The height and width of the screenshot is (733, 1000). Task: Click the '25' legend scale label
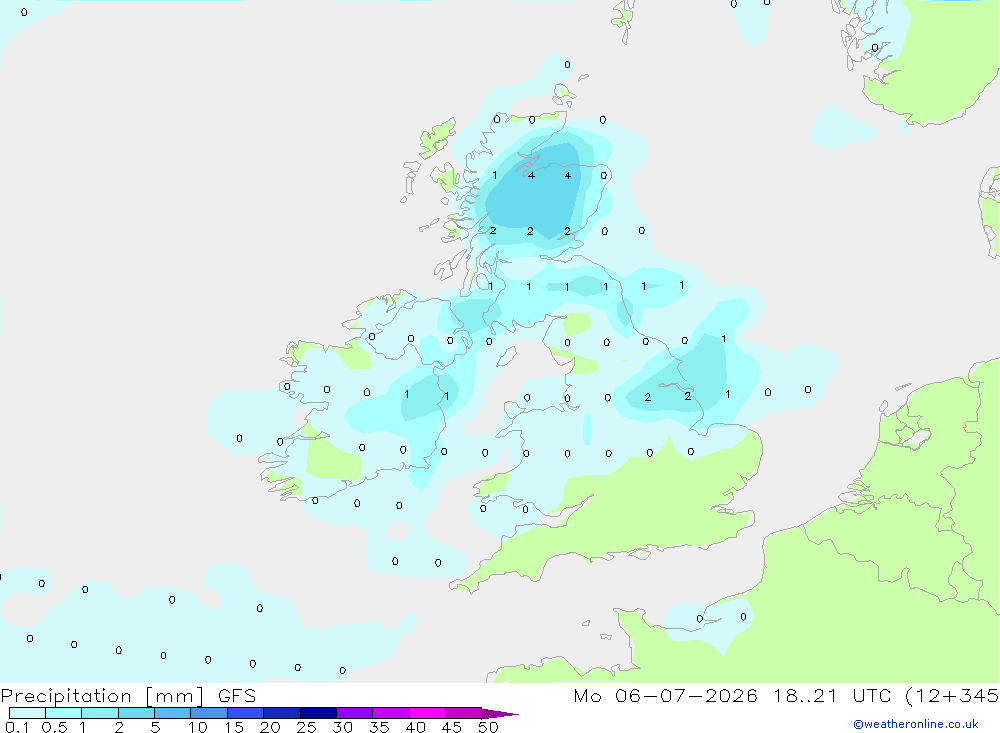[307, 727]
